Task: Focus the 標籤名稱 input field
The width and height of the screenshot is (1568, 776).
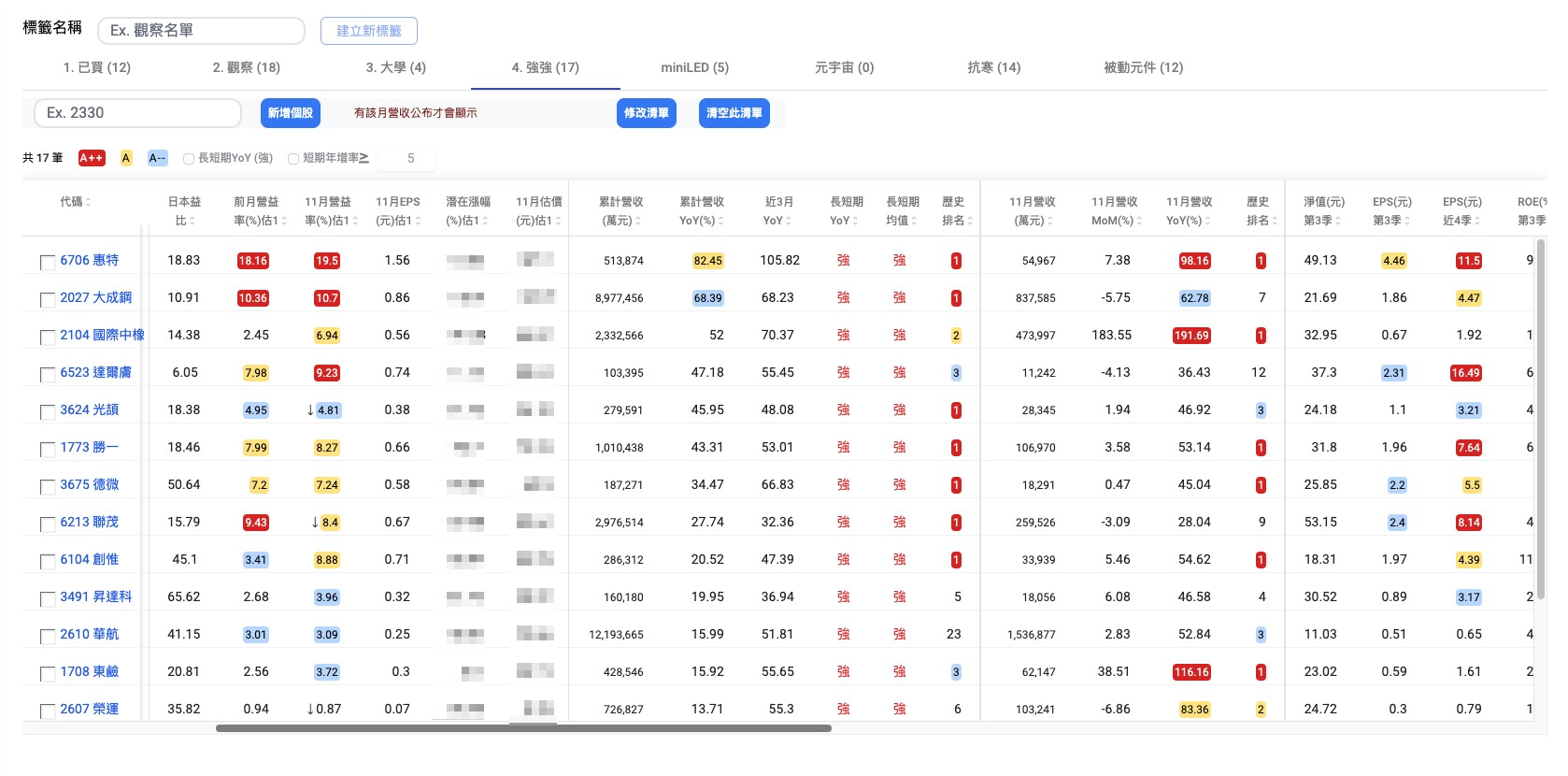Action: point(201,31)
